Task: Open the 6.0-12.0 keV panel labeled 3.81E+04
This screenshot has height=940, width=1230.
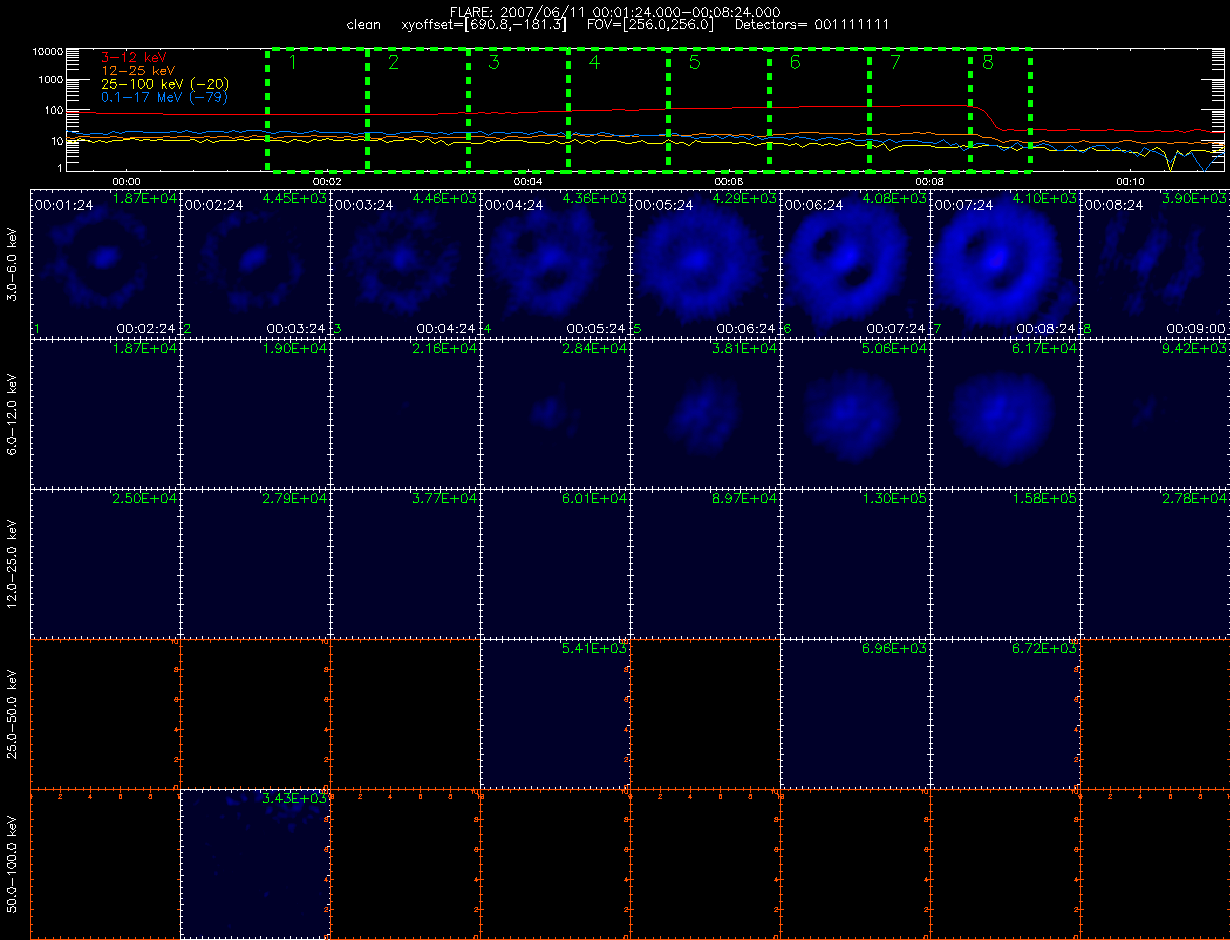Action: (x=705, y=413)
